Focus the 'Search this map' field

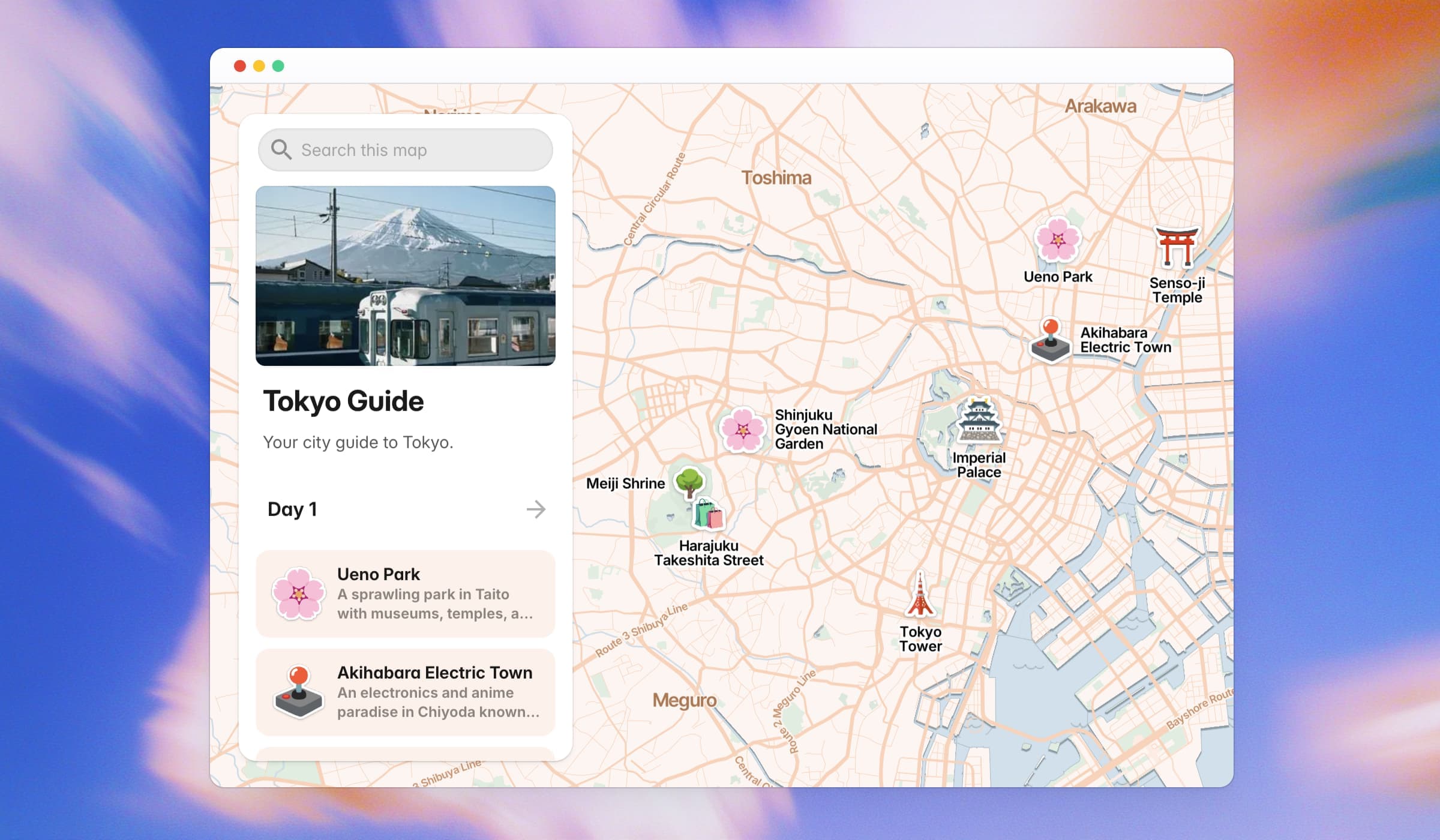(406, 150)
